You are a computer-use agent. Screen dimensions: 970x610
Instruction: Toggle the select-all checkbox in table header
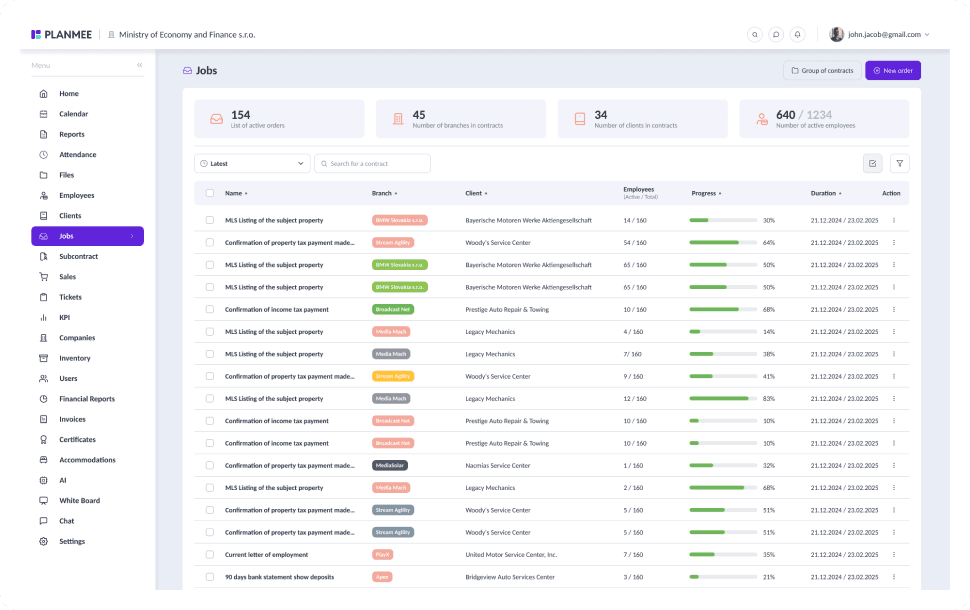coord(210,193)
